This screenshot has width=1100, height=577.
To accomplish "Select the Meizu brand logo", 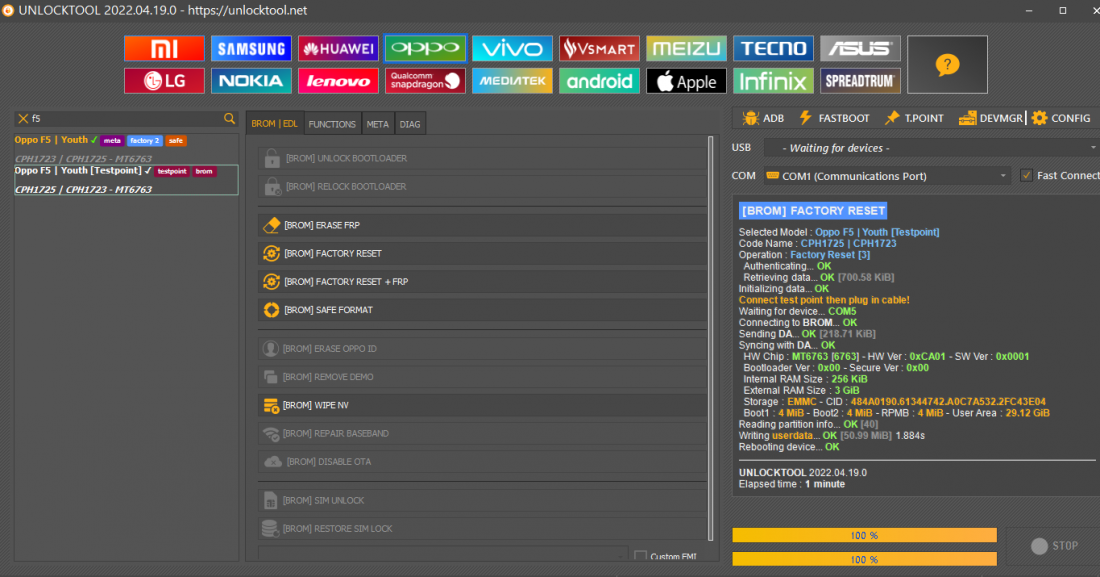I will 686,48.
